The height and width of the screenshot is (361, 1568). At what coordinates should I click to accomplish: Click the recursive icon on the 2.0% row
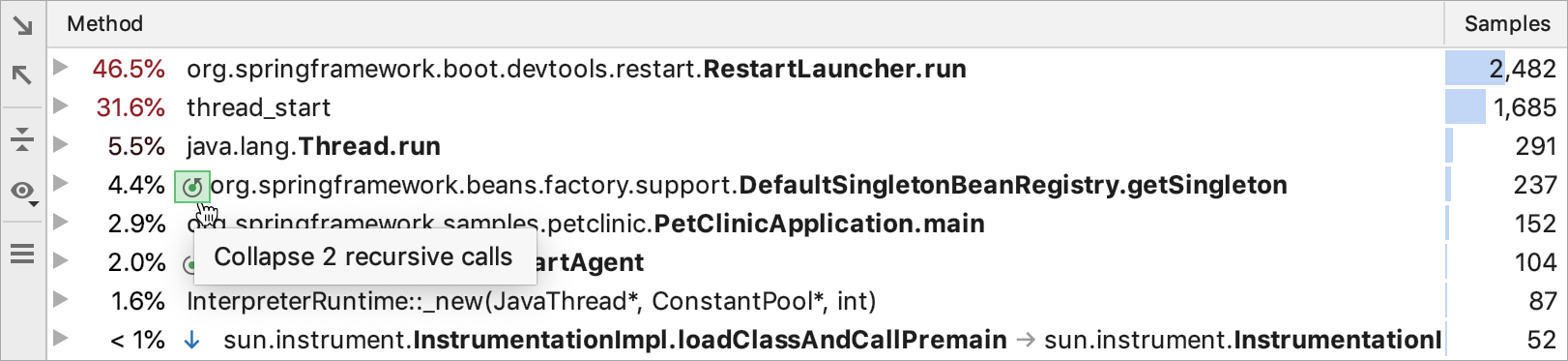pyautogui.click(x=189, y=263)
